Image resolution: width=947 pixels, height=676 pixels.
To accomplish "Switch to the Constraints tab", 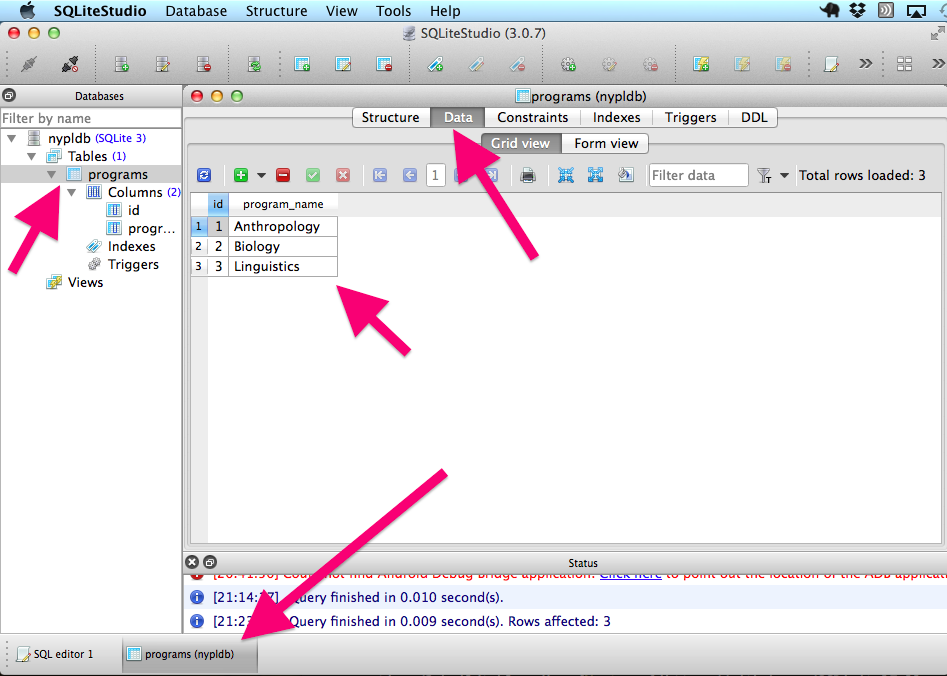I will click(533, 117).
